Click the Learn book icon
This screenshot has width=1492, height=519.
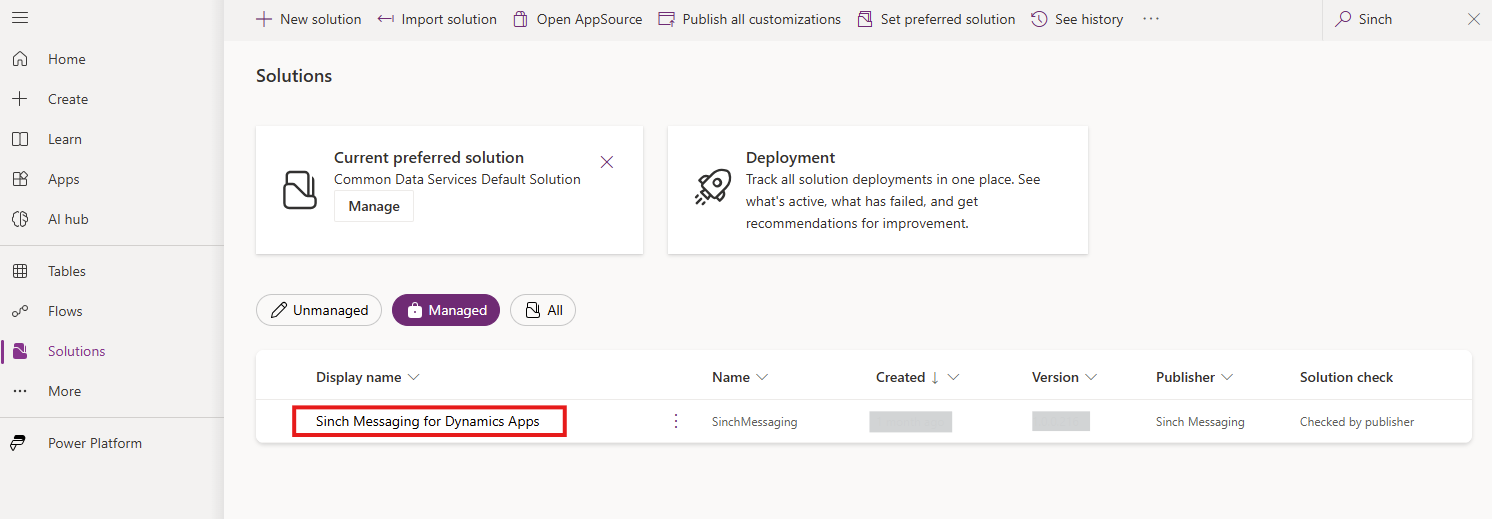[x=20, y=139]
